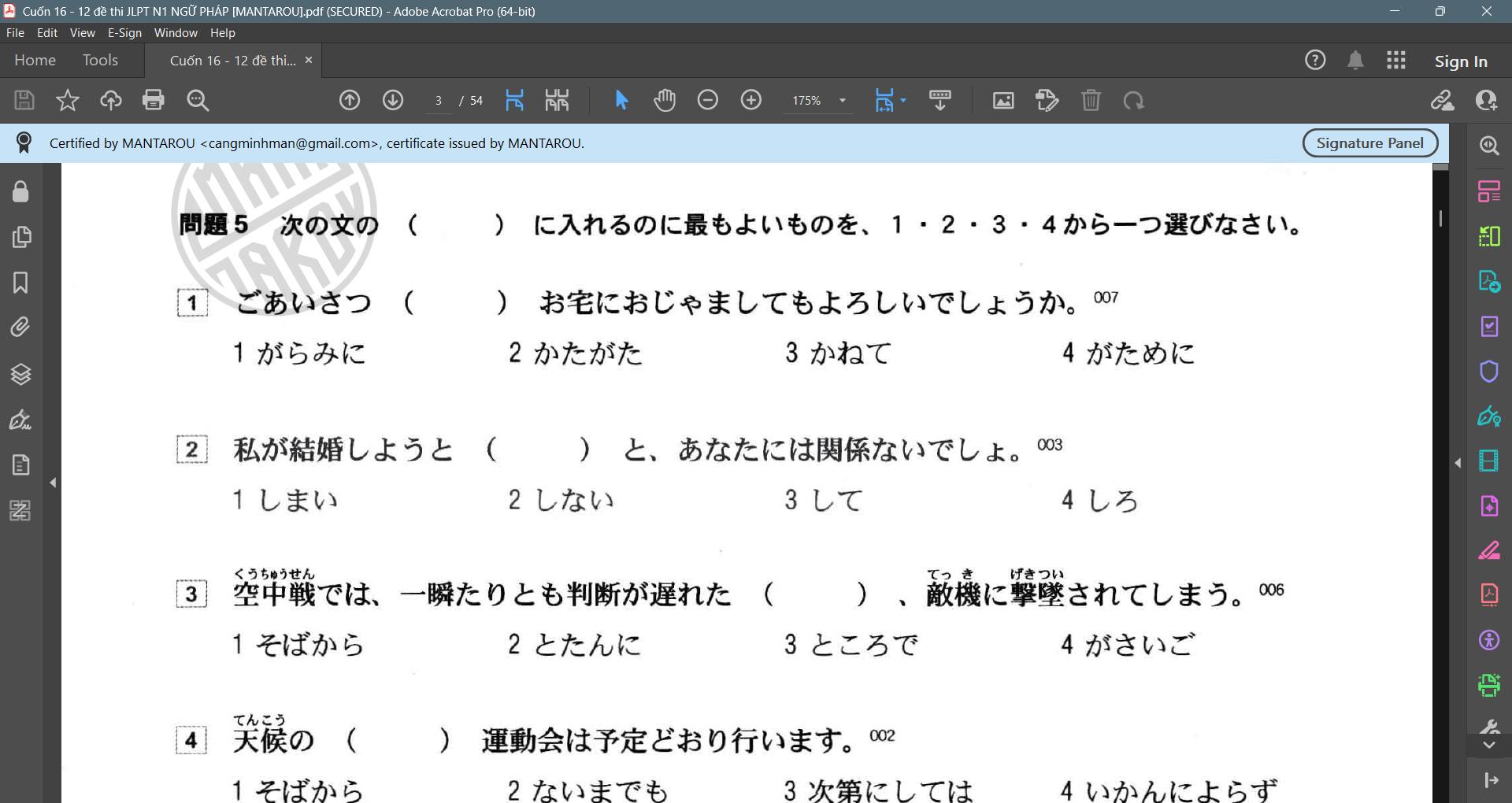Open the Protect shield tool icon
The height and width of the screenshot is (803, 1512).
pyautogui.click(x=1488, y=371)
